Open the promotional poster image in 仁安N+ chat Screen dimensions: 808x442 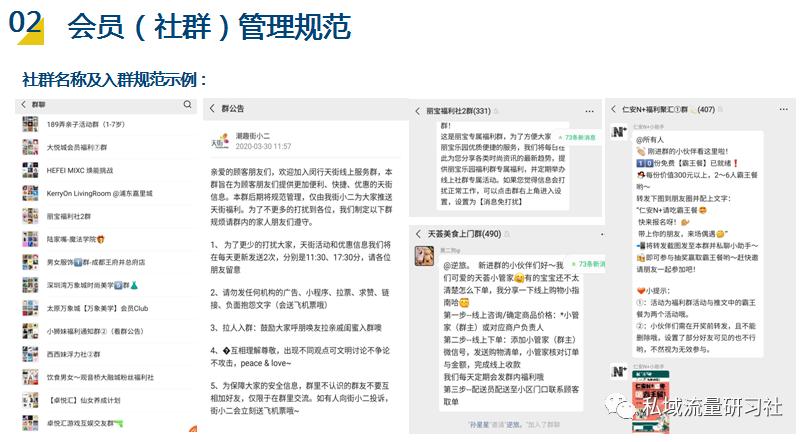(650, 402)
